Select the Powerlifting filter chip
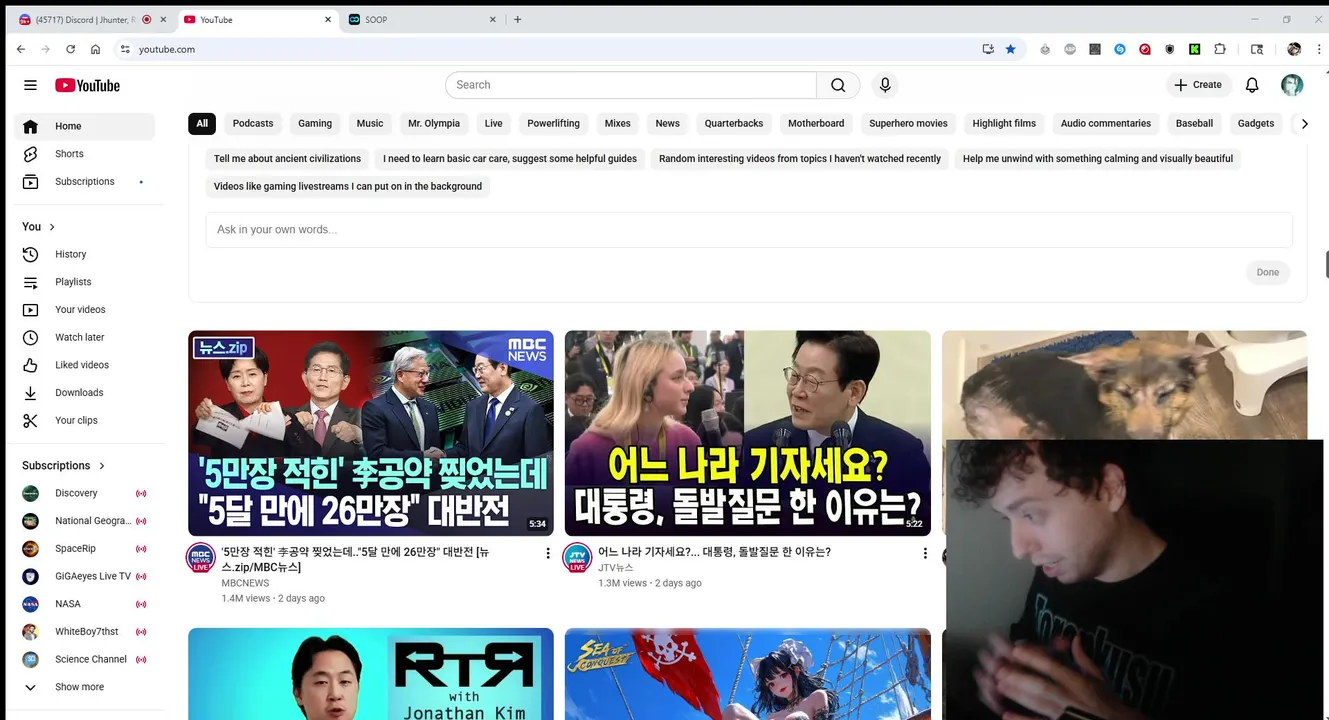Image resolution: width=1329 pixels, height=720 pixels. point(554,124)
